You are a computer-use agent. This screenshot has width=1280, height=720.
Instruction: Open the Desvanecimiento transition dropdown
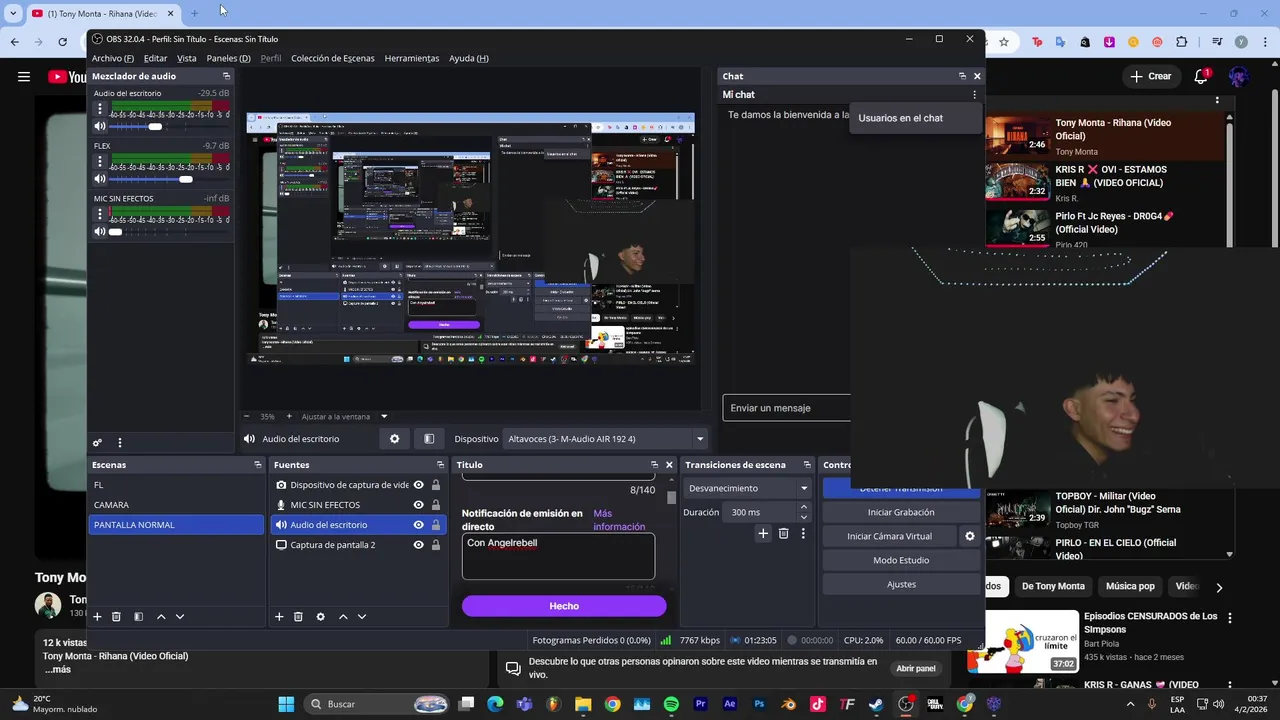click(748, 488)
